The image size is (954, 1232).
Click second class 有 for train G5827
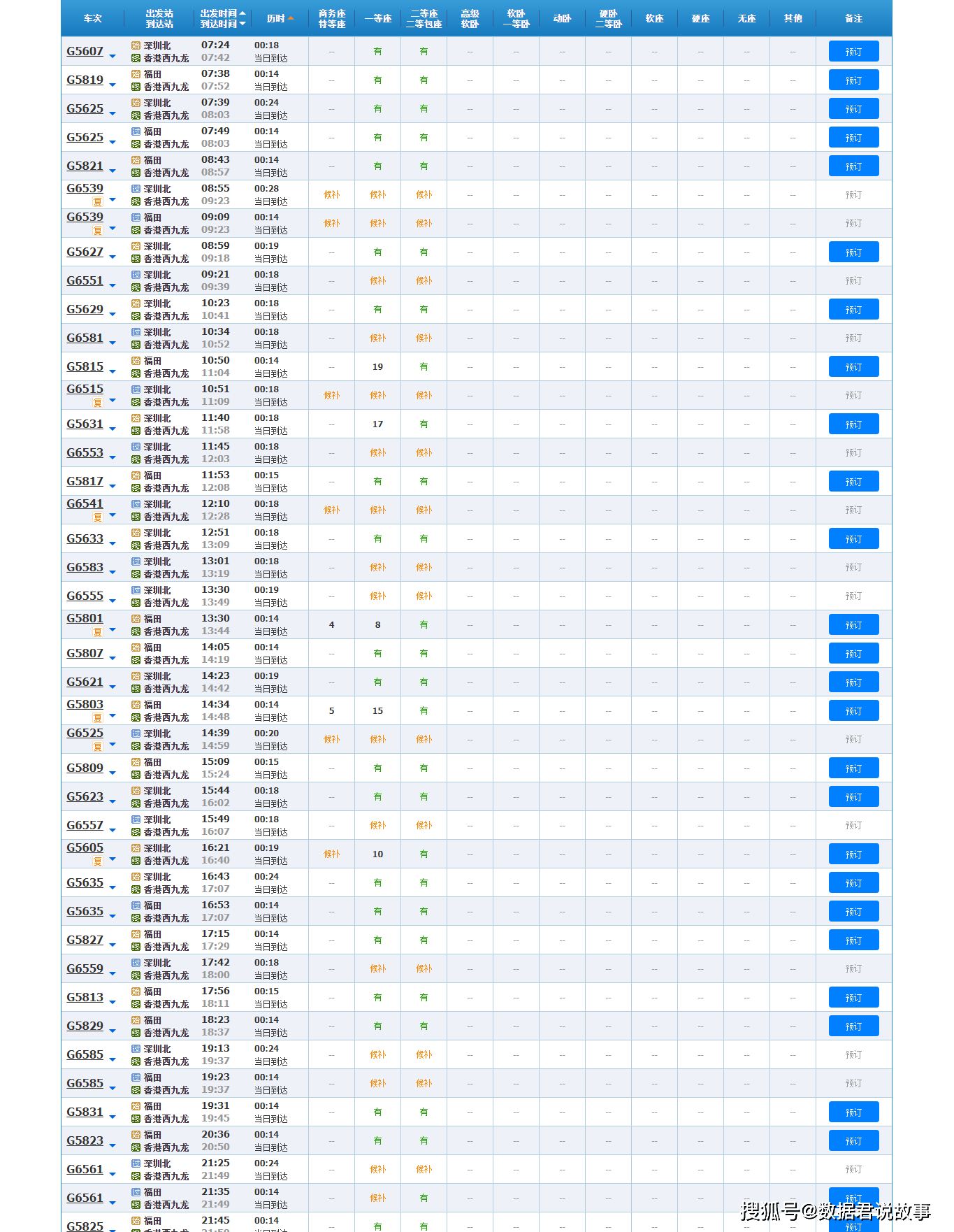(424, 940)
